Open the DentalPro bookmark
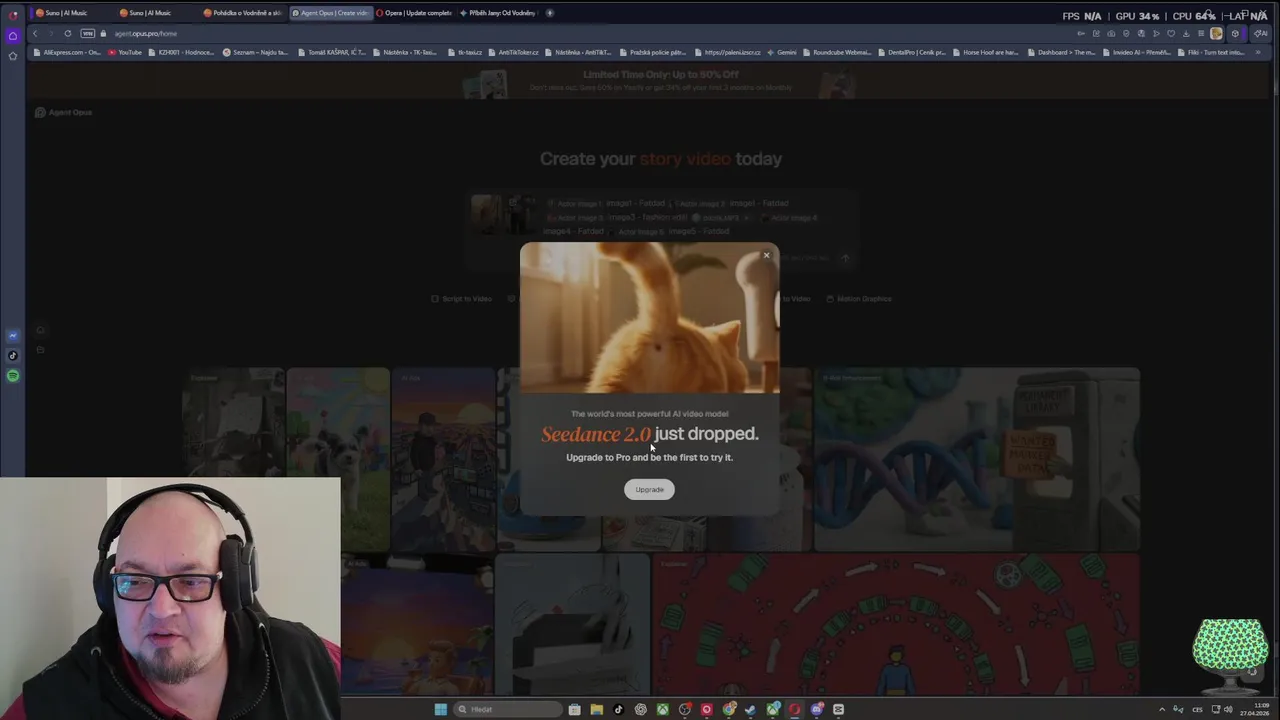 pos(912,52)
